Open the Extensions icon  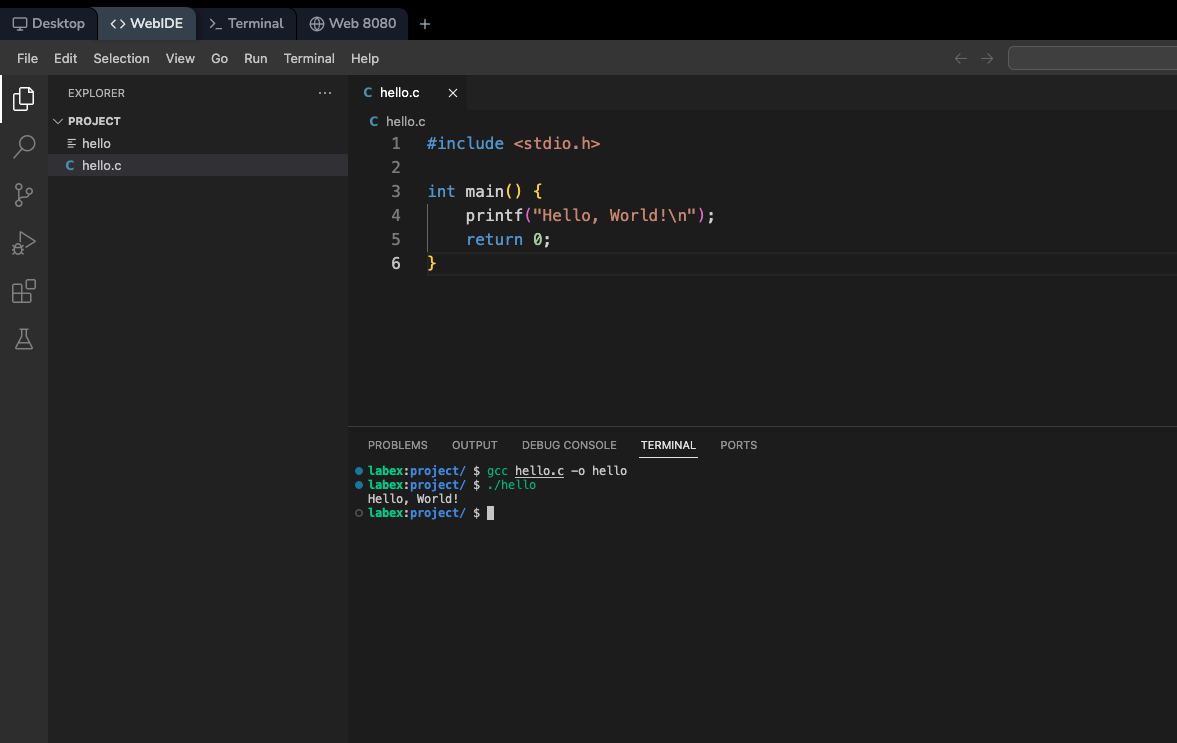coord(23,291)
